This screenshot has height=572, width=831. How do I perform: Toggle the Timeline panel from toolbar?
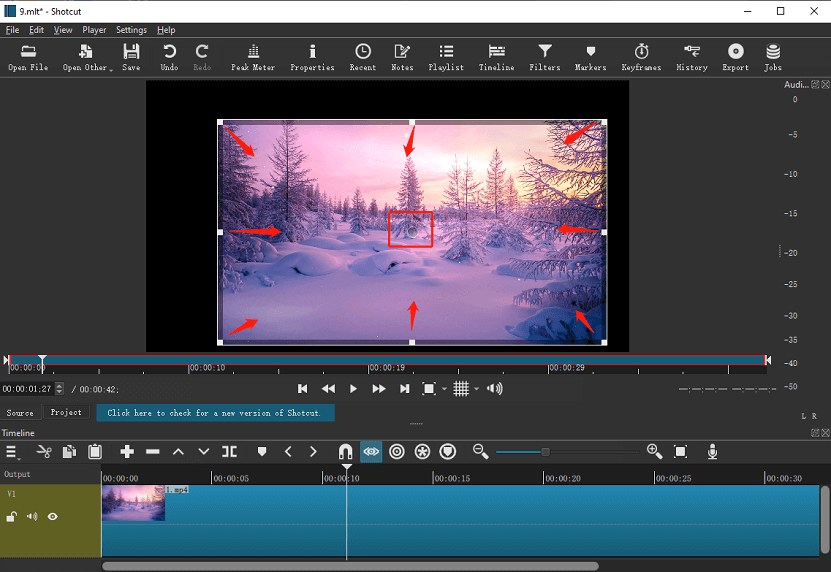coord(496,57)
